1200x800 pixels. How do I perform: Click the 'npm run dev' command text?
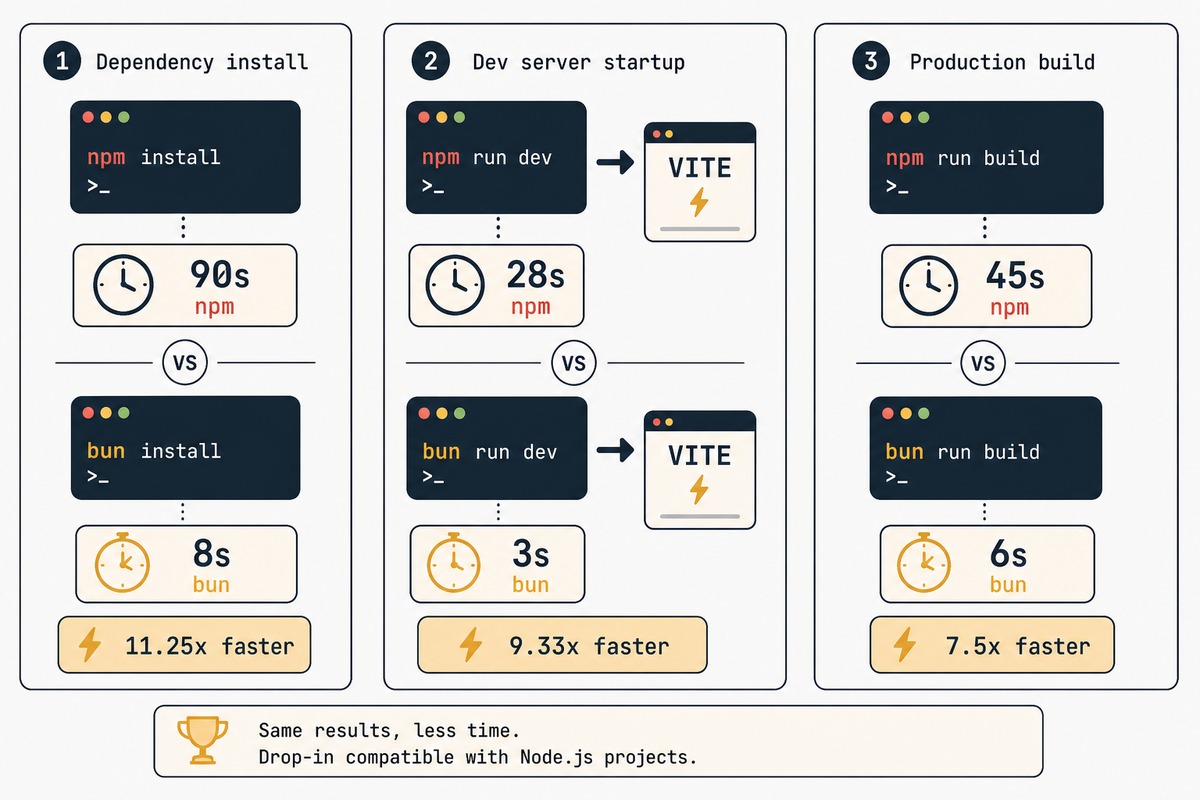click(x=487, y=158)
